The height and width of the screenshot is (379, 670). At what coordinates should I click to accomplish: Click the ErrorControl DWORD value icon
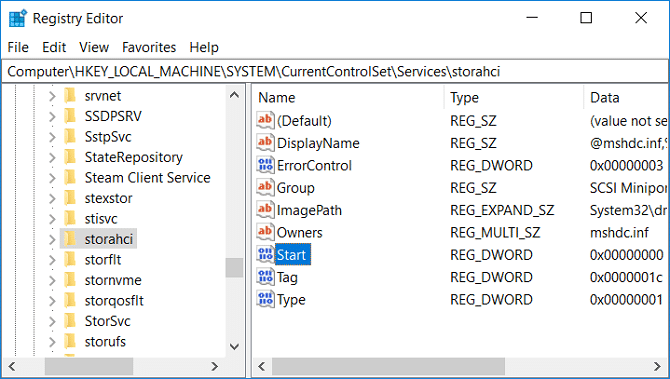pyautogui.click(x=265, y=165)
